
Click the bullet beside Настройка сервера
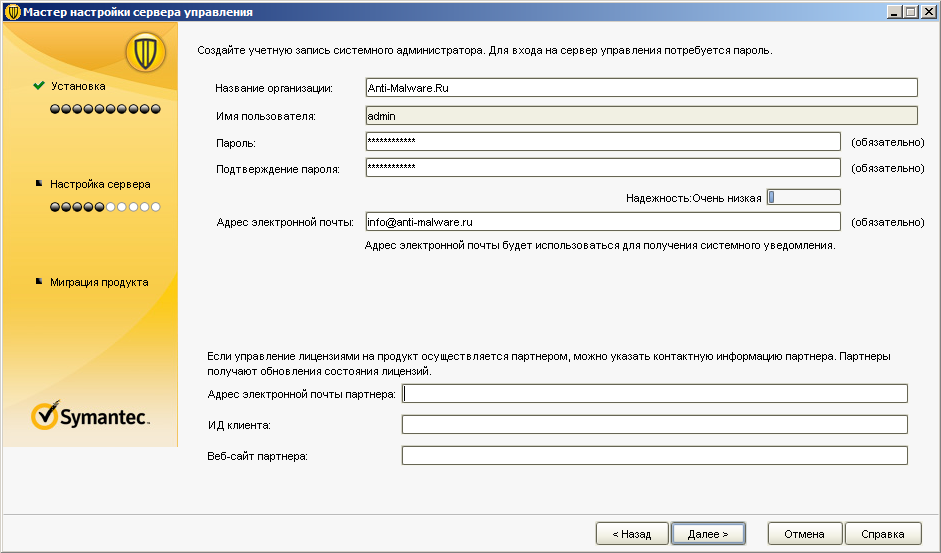click(39, 184)
